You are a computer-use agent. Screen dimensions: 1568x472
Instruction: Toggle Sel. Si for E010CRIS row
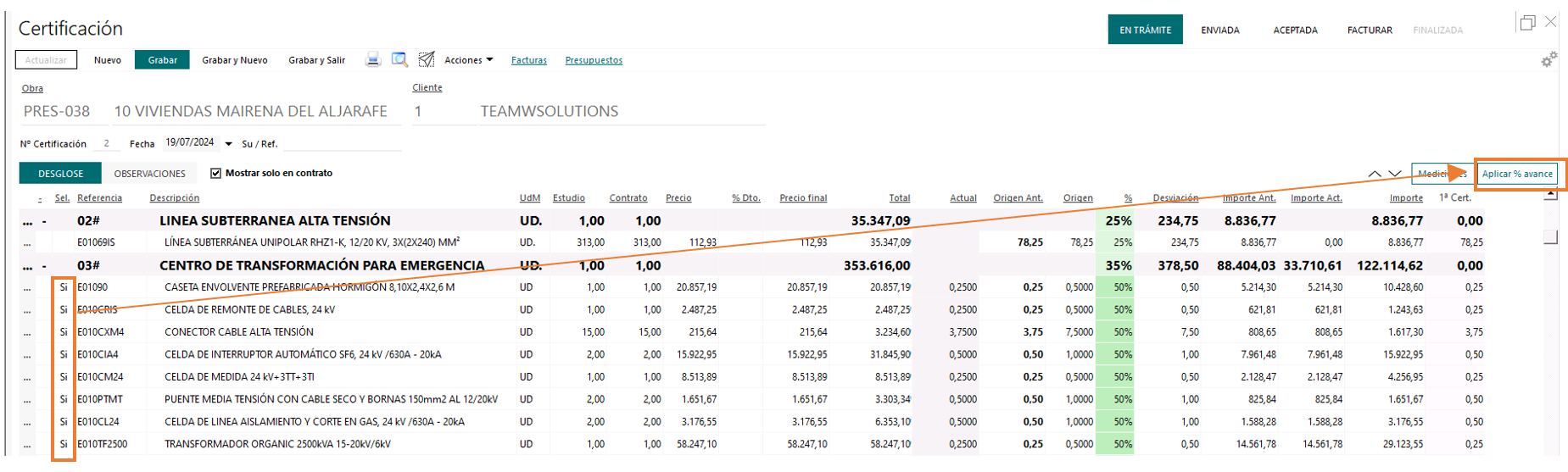pyautogui.click(x=64, y=309)
